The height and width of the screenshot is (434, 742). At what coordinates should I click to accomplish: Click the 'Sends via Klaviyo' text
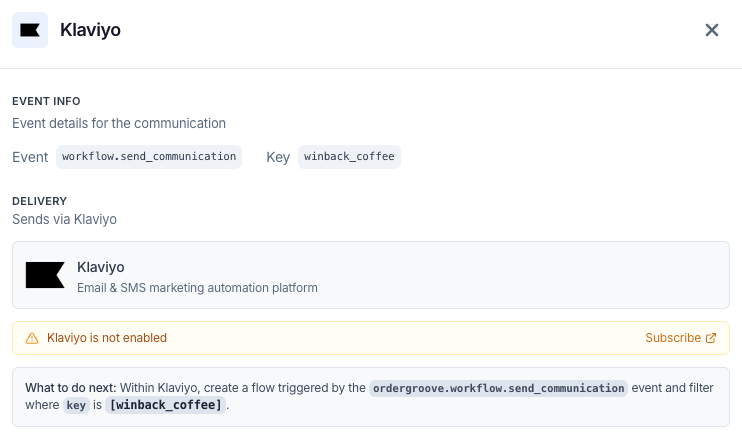[64, 220]
